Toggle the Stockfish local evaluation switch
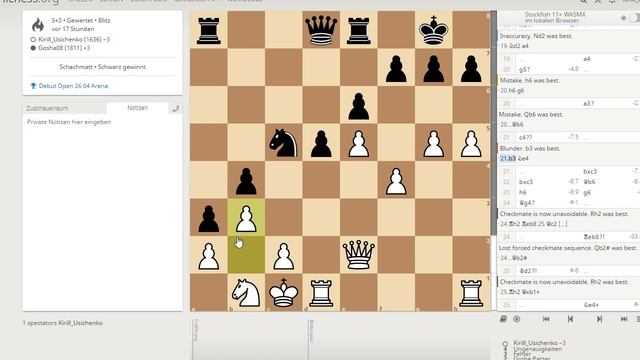This screenshot has width=640, height=360. [x=635, y=18]
